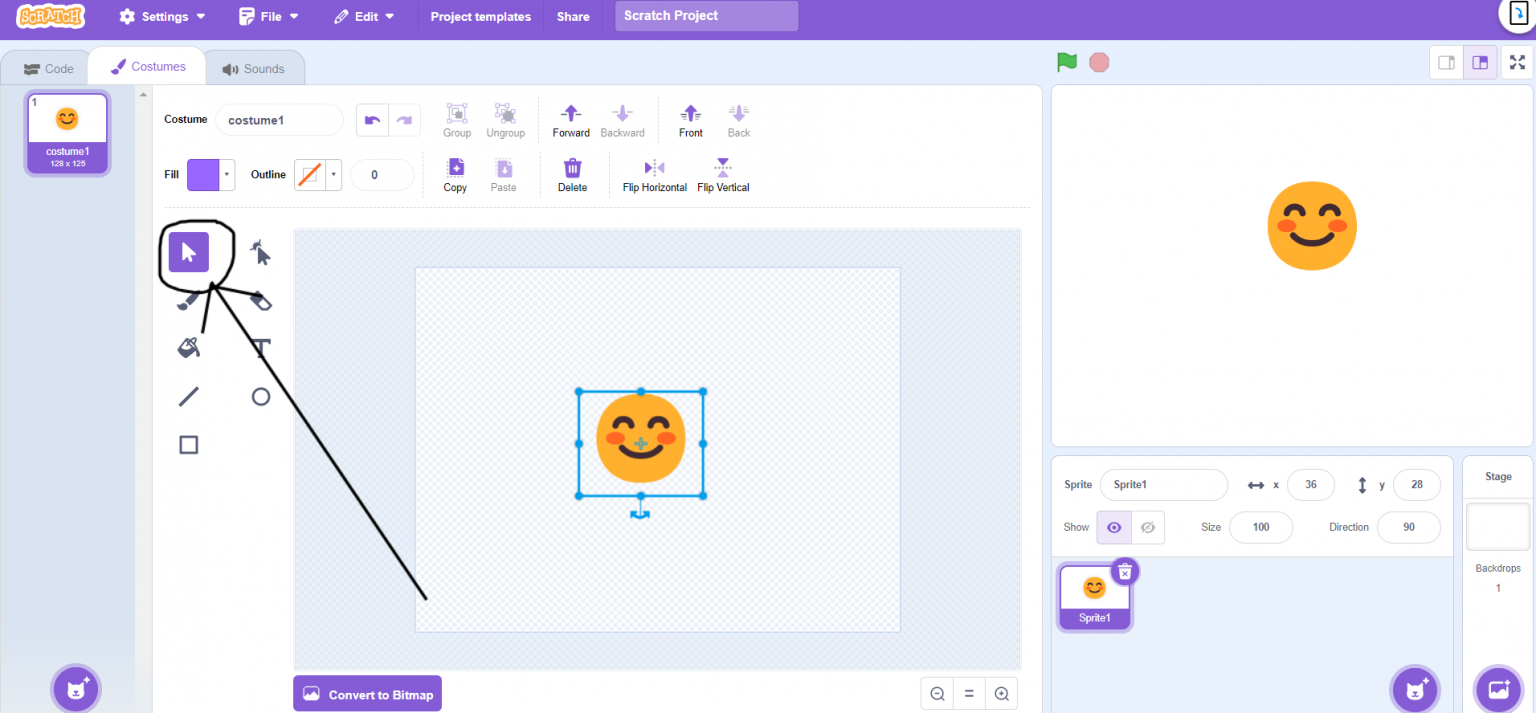Select the Rectangle tool

[188, 445]
